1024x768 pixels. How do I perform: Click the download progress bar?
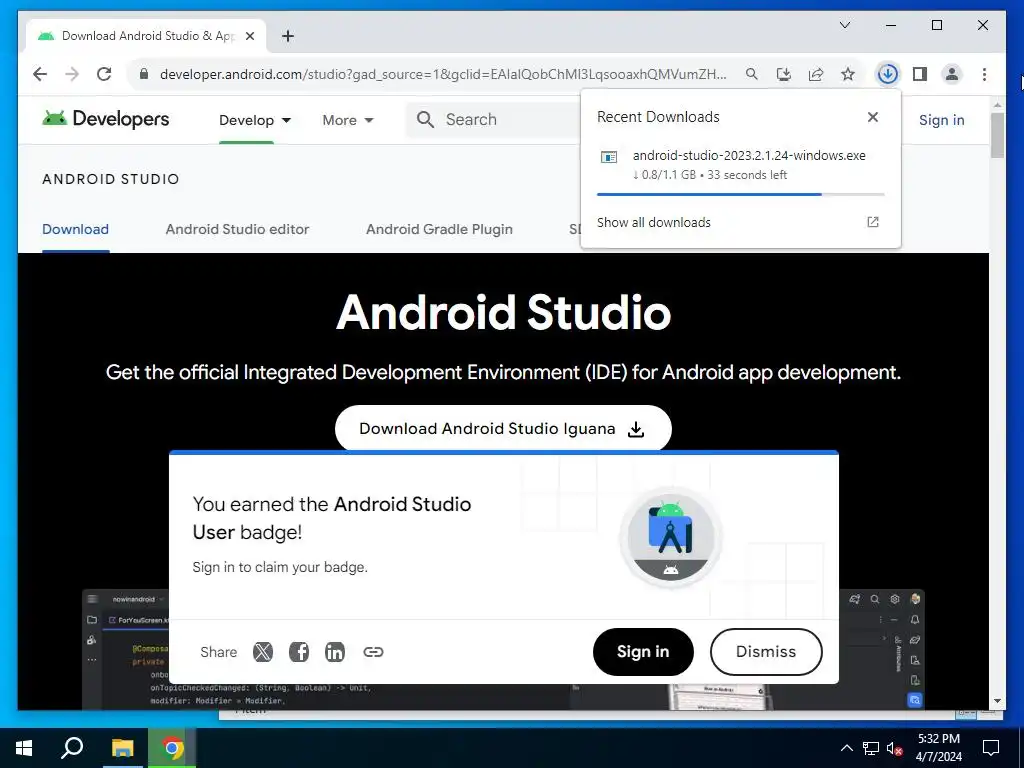click(741, 194)
